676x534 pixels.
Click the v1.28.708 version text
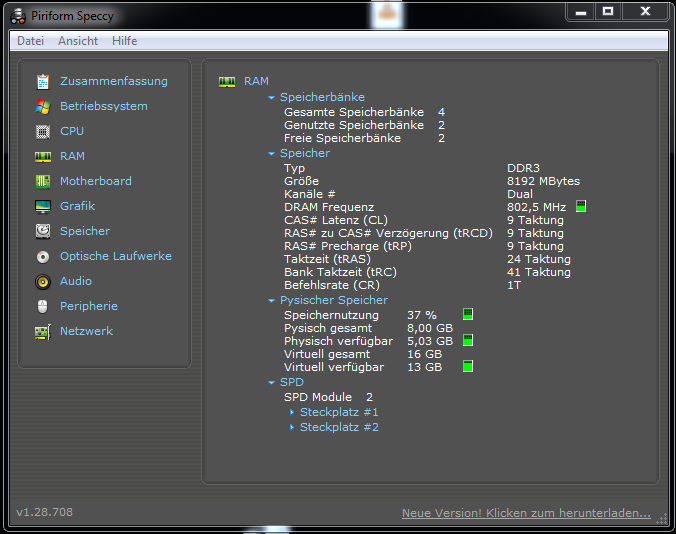44,512
